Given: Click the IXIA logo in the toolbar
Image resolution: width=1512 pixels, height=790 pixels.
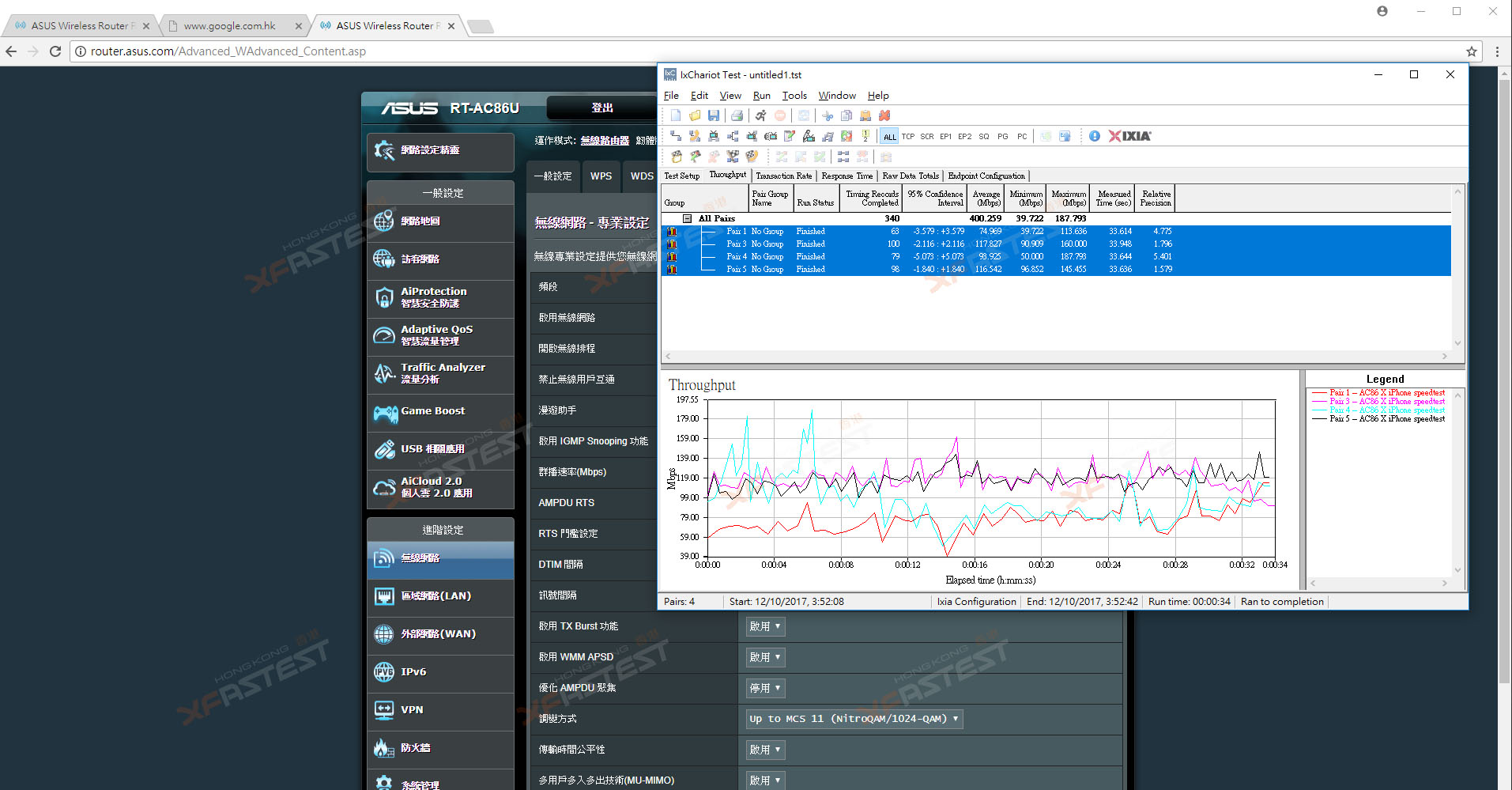Looking at the screenshot, I should tap(1130, 136).
